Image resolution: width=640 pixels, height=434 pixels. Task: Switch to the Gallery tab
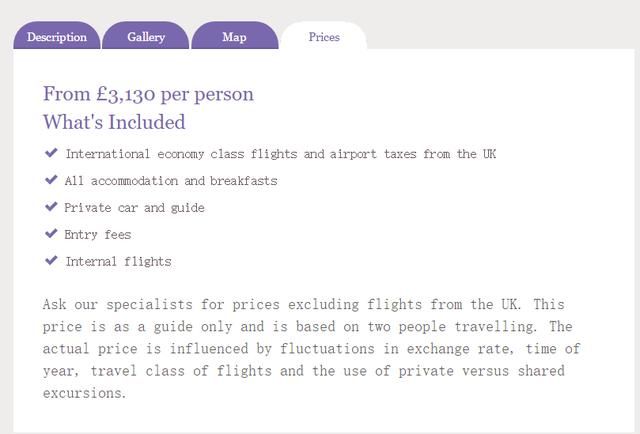[146, 36]
